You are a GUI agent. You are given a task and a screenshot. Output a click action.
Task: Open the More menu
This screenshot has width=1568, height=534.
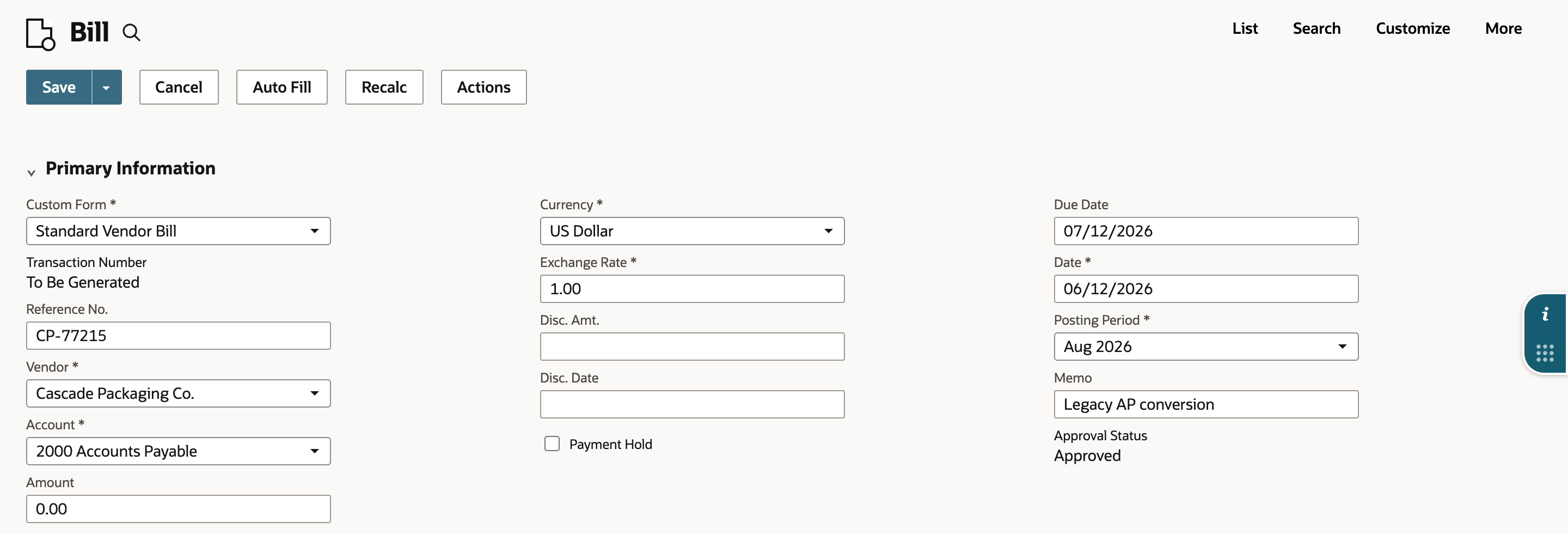[x=1503, y=29]
